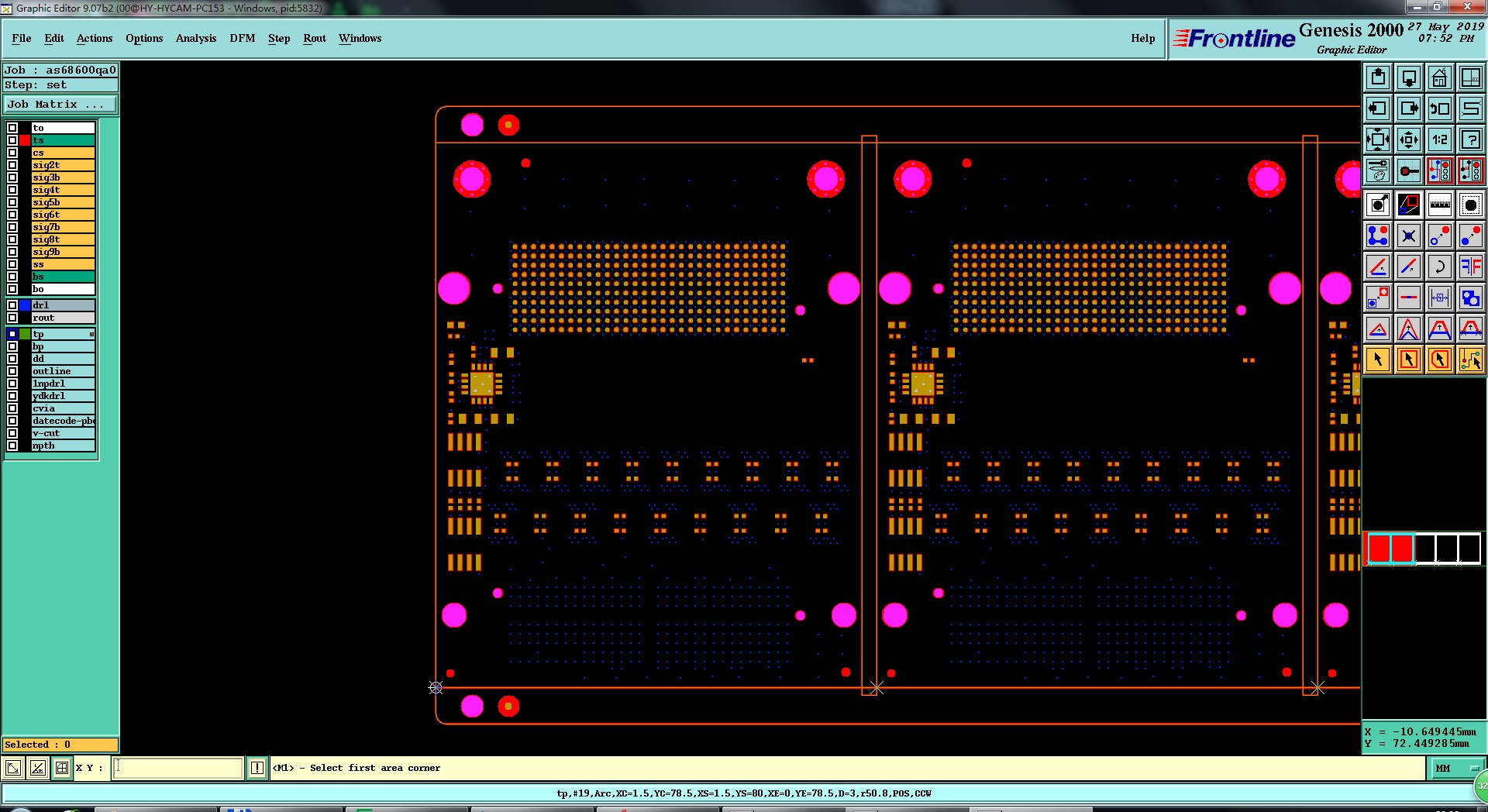Click the dashed-box feature highlight icon
1488x812 pixels.
point(1471,205)
